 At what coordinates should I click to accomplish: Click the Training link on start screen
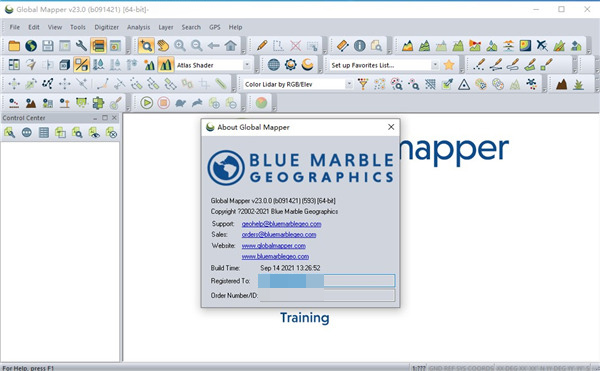coord(305,318)
